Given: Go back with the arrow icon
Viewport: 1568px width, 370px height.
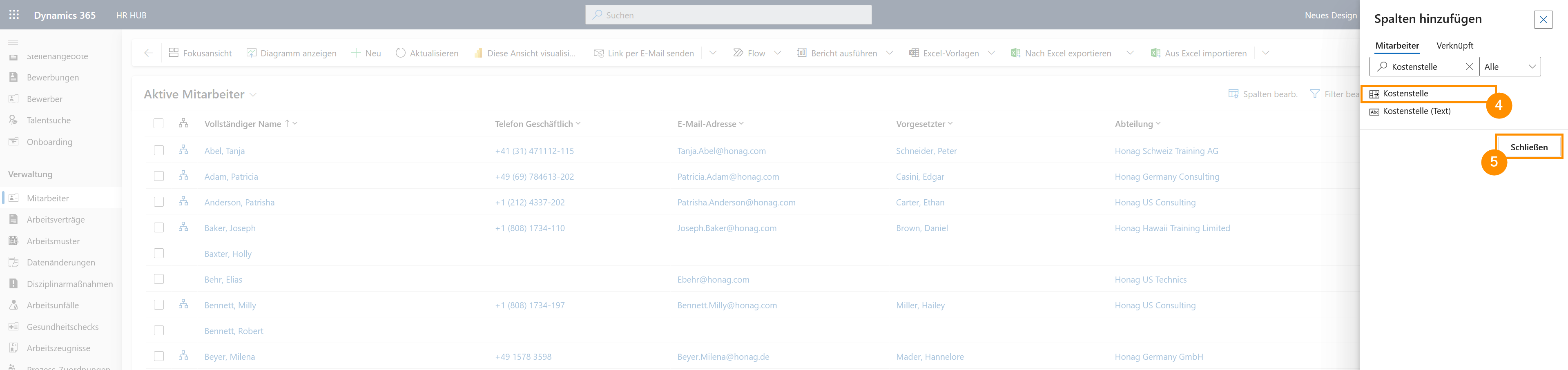Looking at the screenshot, I should click(x=148, y=53).
